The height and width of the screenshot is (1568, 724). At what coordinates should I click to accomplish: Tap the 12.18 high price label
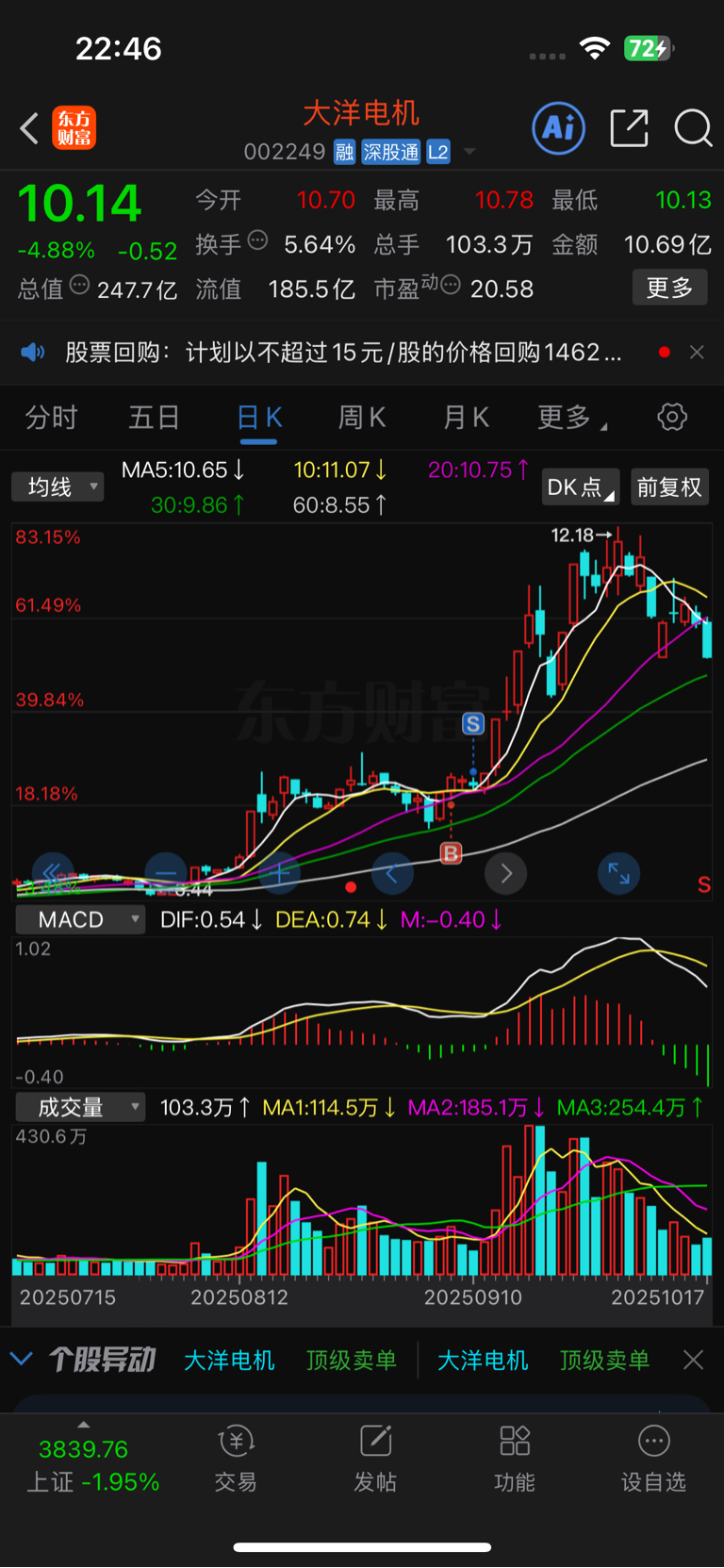(572, 536)
